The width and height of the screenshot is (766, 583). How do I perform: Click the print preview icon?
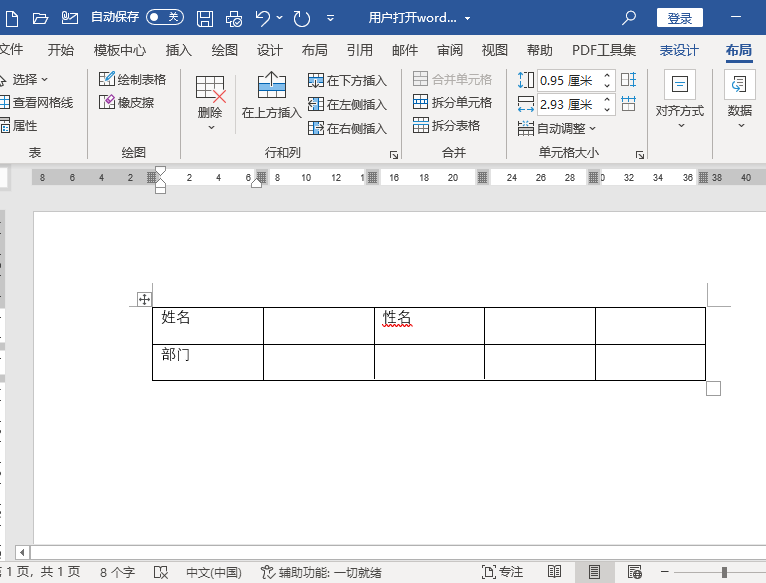coord(234,19)
